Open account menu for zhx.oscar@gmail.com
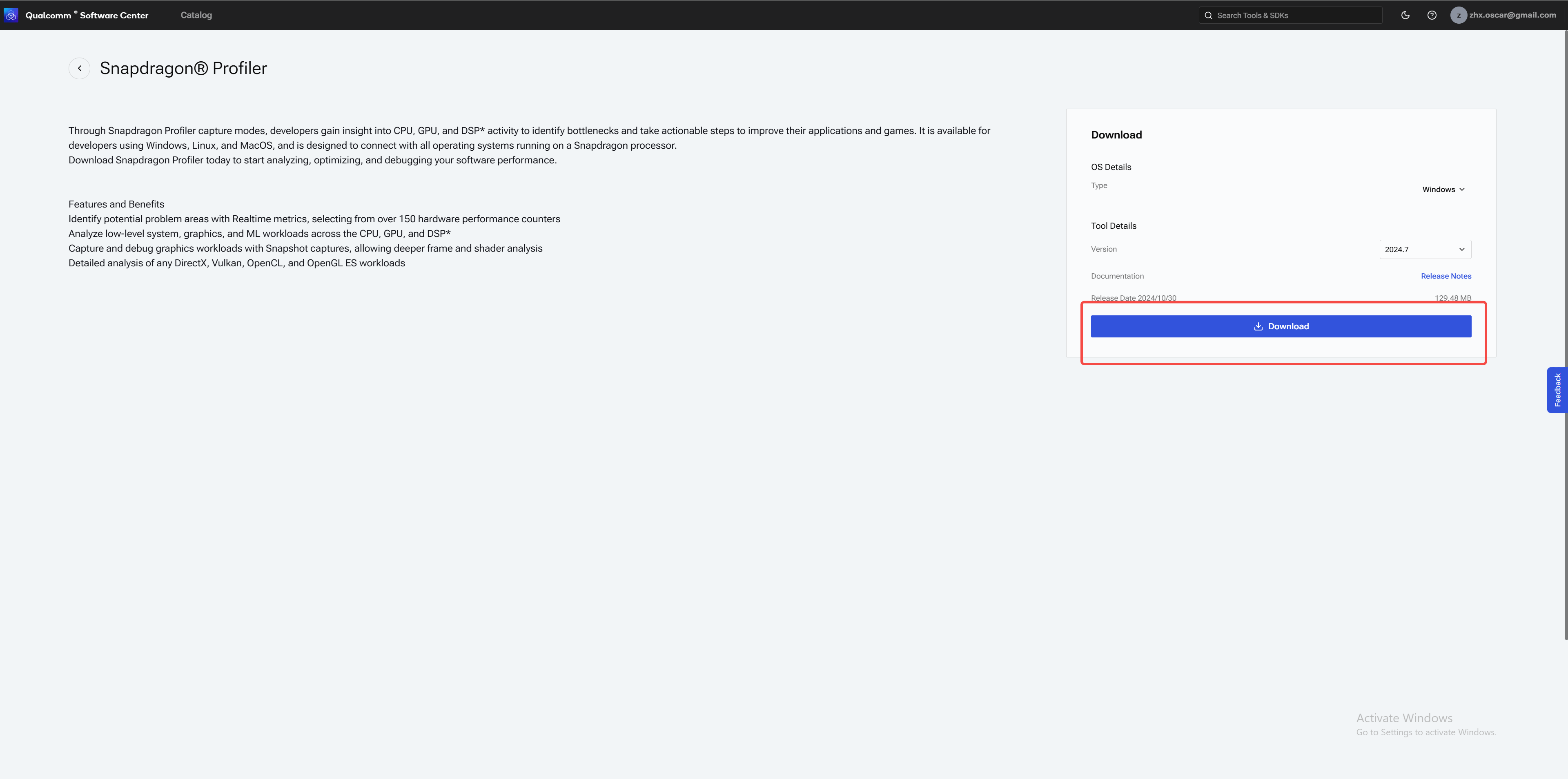Image resolution: width=1568 pixels, height=779 pixels. (x=1512, y=15)
